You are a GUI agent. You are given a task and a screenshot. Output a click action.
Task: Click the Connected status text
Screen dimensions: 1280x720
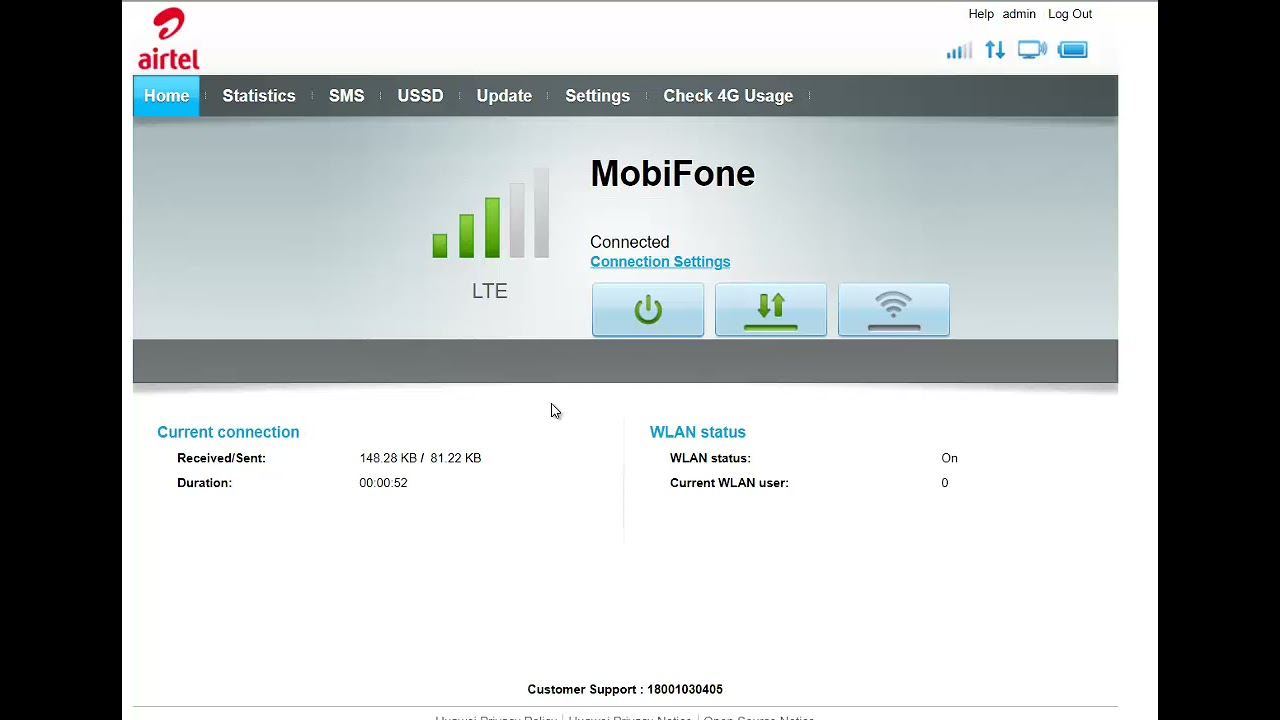click(x=630, y=242)
